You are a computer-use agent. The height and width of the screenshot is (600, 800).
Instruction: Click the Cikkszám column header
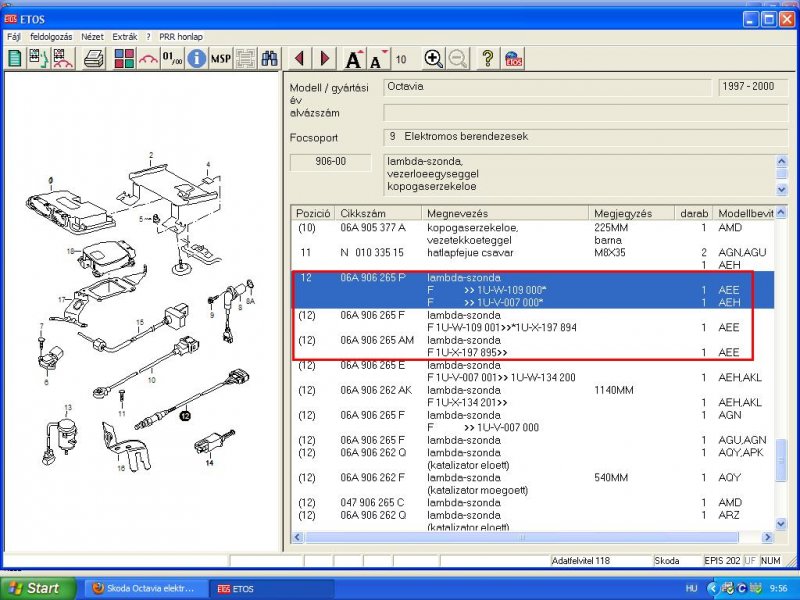[378, 213]
